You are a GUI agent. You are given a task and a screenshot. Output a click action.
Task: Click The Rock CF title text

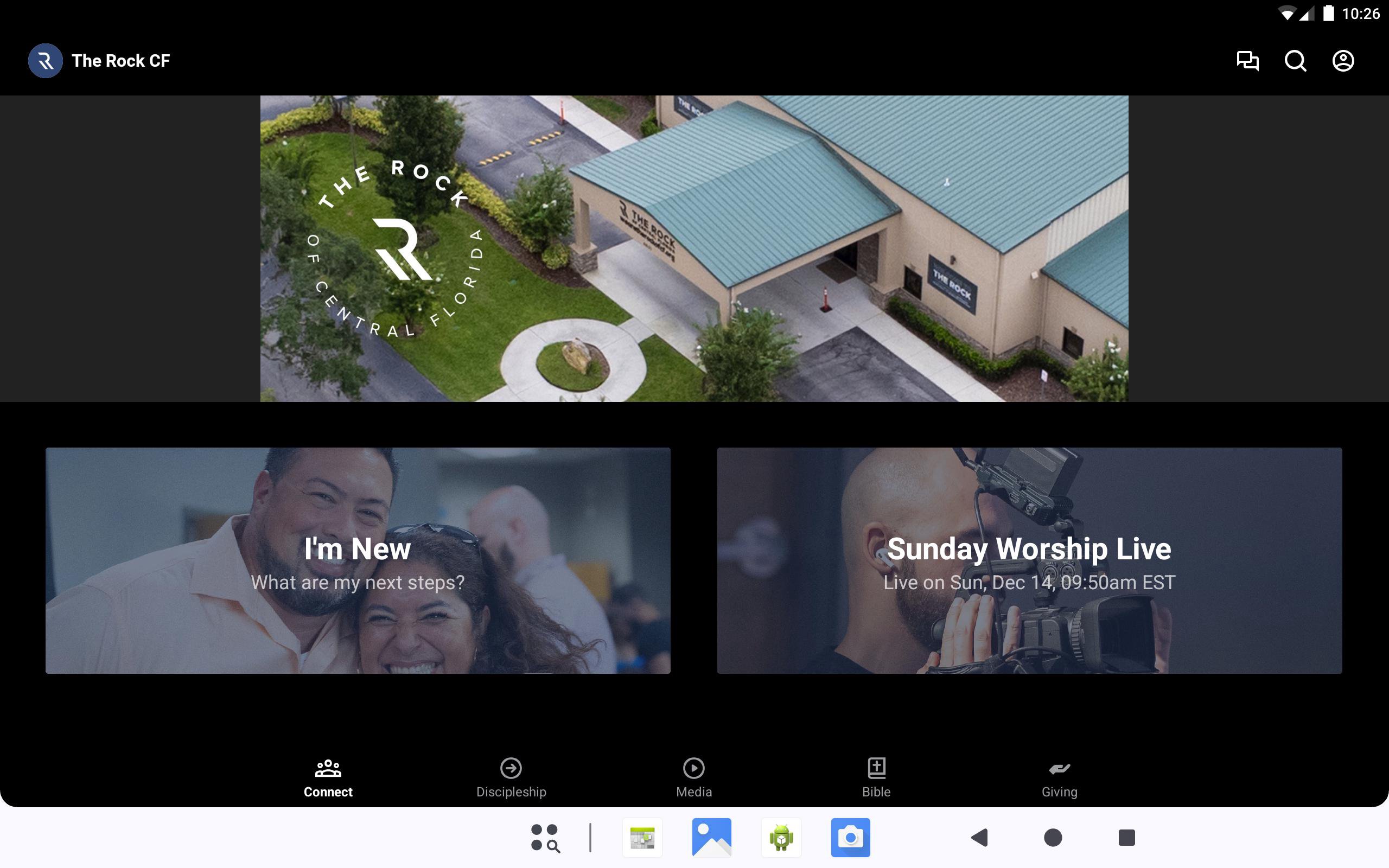click(x=120, y=61)
